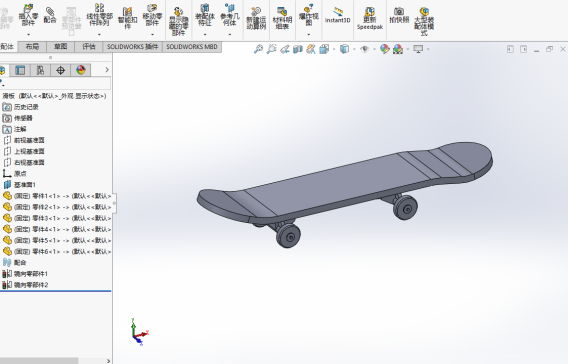
Task: Open the Apply Scene dropdown arrow
Action: pos(408,49)
